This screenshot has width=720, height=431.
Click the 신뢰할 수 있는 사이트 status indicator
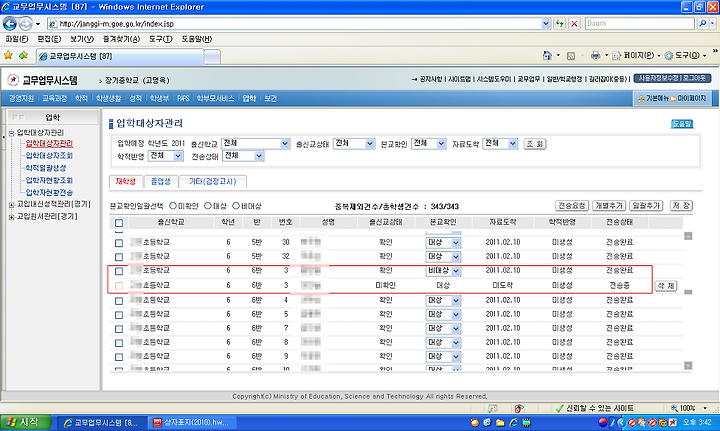tap(595, 408)
